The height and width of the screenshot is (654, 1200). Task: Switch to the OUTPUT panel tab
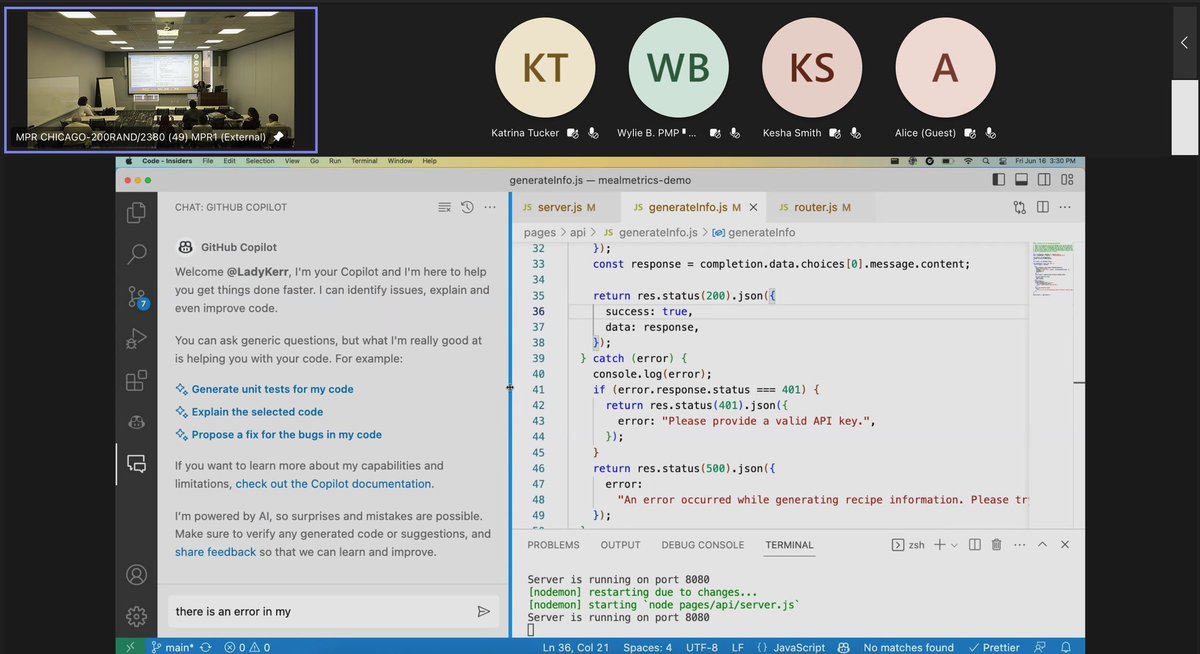point(620,545)
